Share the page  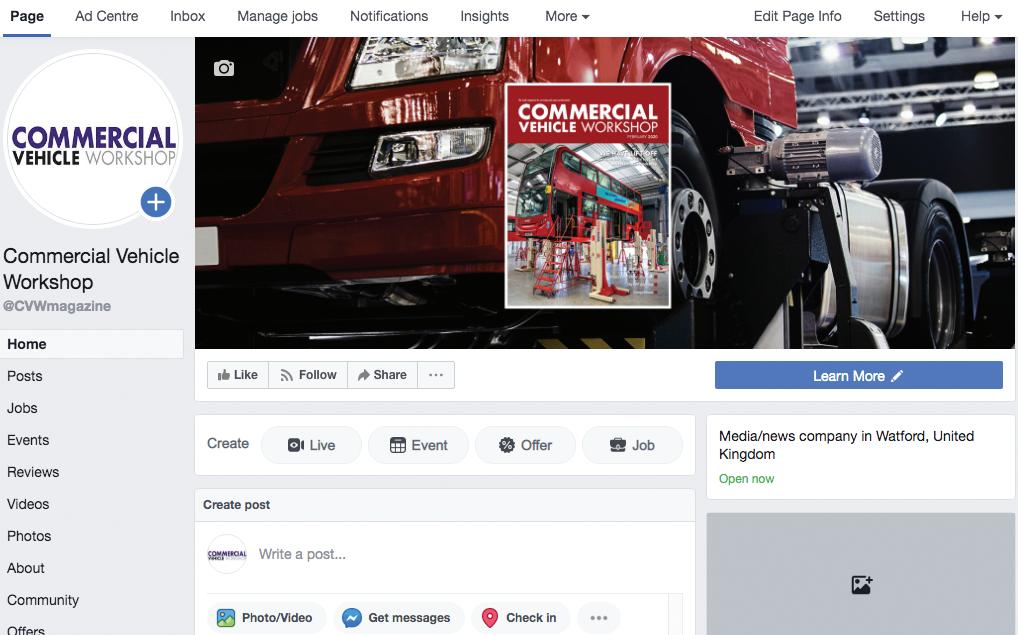pos(382,375)
